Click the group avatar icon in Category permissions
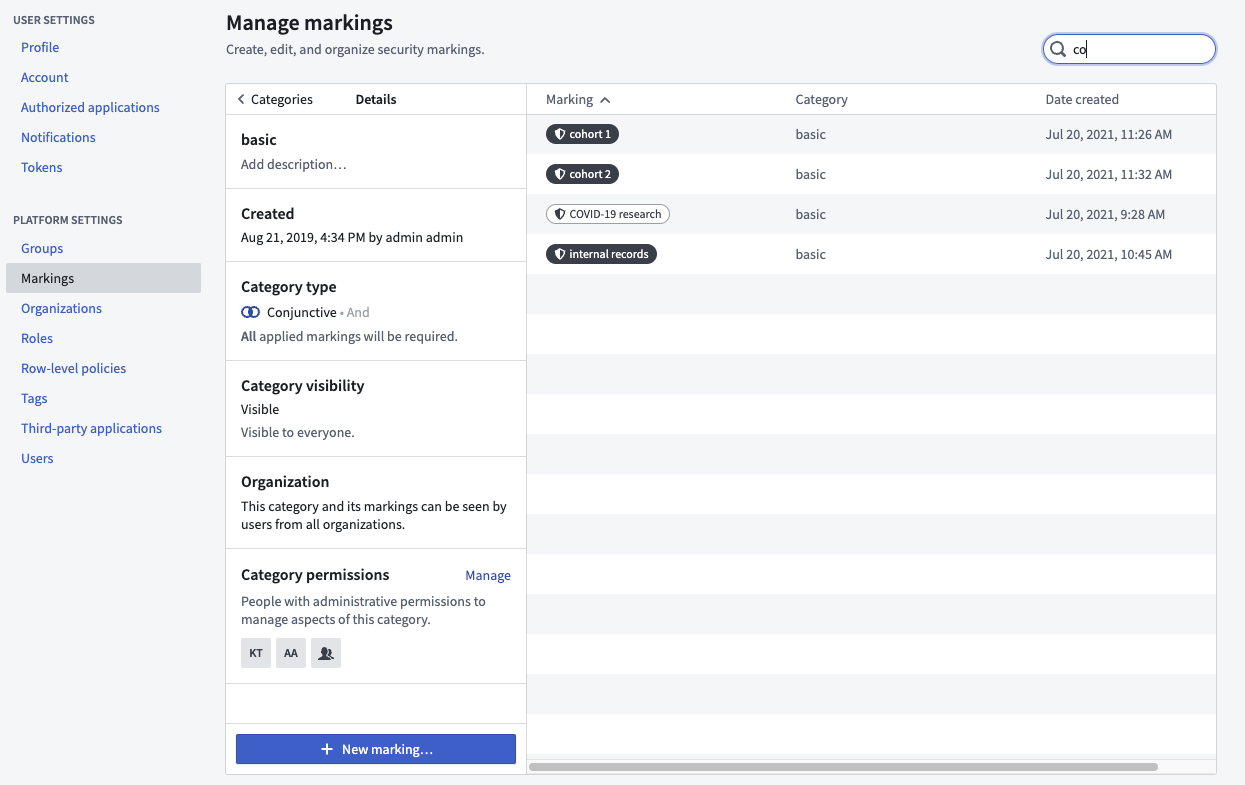Screen dimensions: 1245x785 [326, 653]
